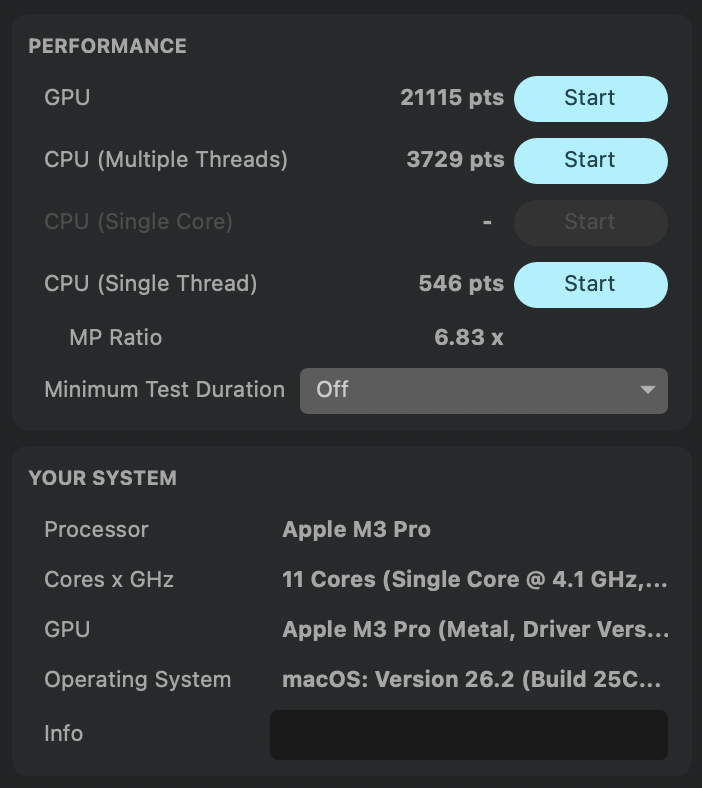Click the MP Ratio label
Screen dimensions: 702x788
[x=115, y=337]
